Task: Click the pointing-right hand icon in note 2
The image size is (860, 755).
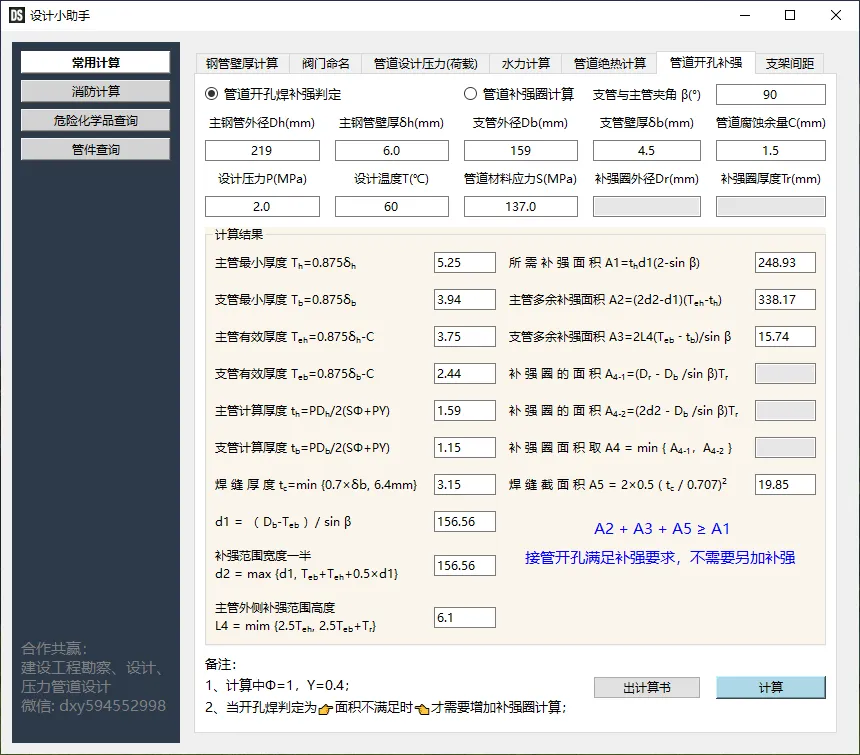Action: coord(325,709)
